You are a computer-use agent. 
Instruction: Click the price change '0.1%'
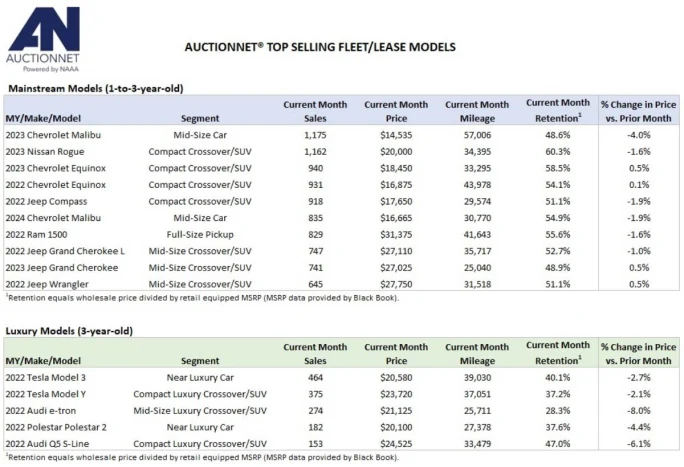[x=639, y=185]
